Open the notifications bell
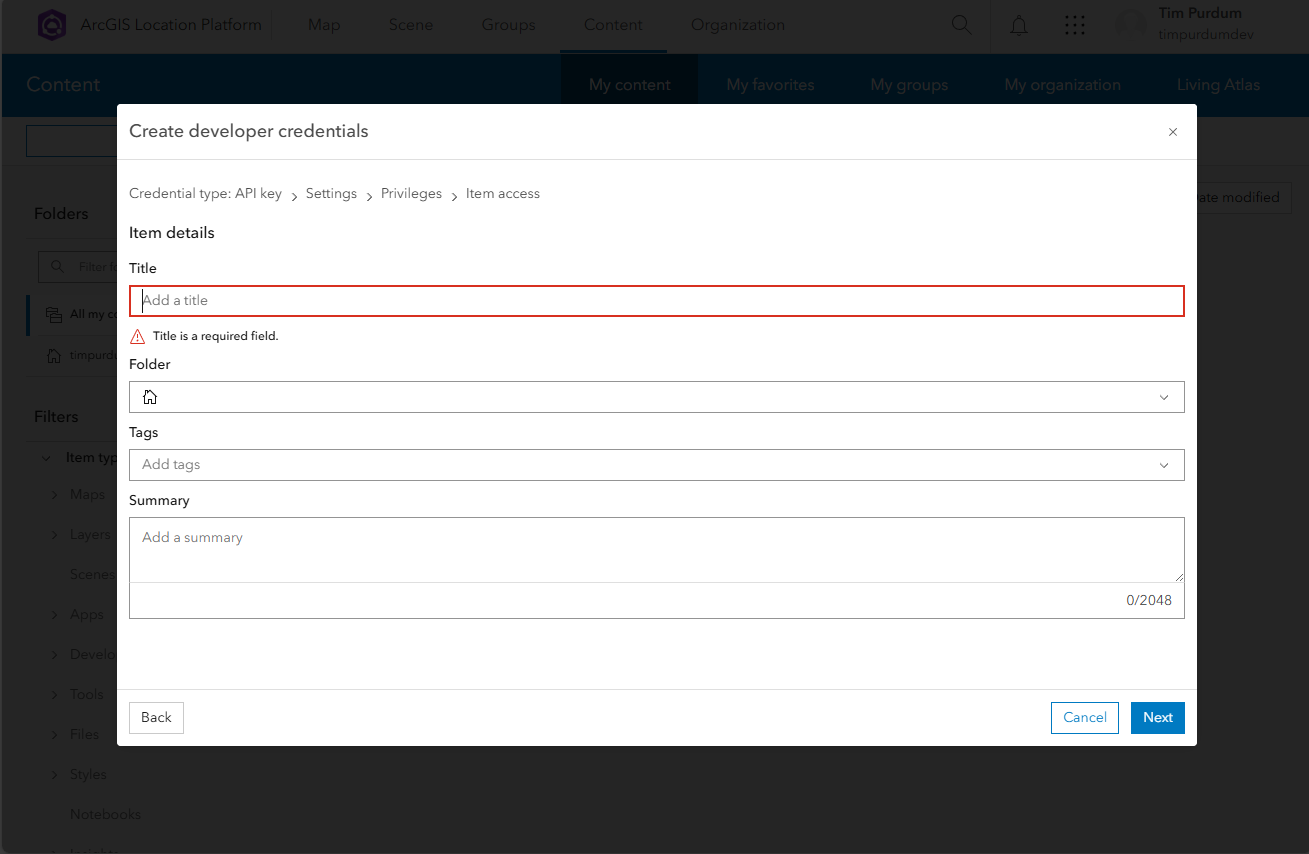The image size is (1309, 854). [1019, 25]
